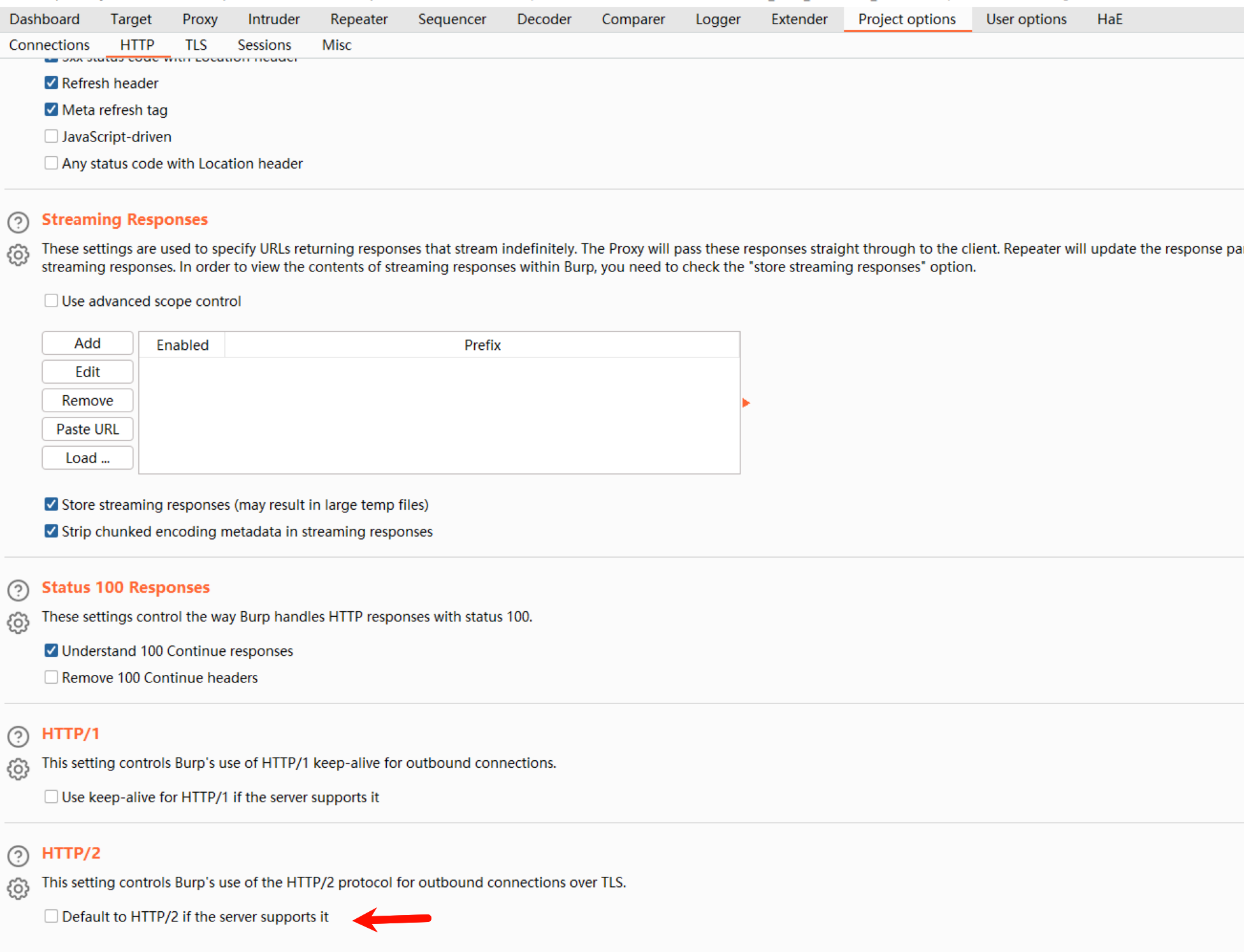This screenshot has height=952, width=1244.
Task: Click the Paste URL button
Action: [87, 429]
